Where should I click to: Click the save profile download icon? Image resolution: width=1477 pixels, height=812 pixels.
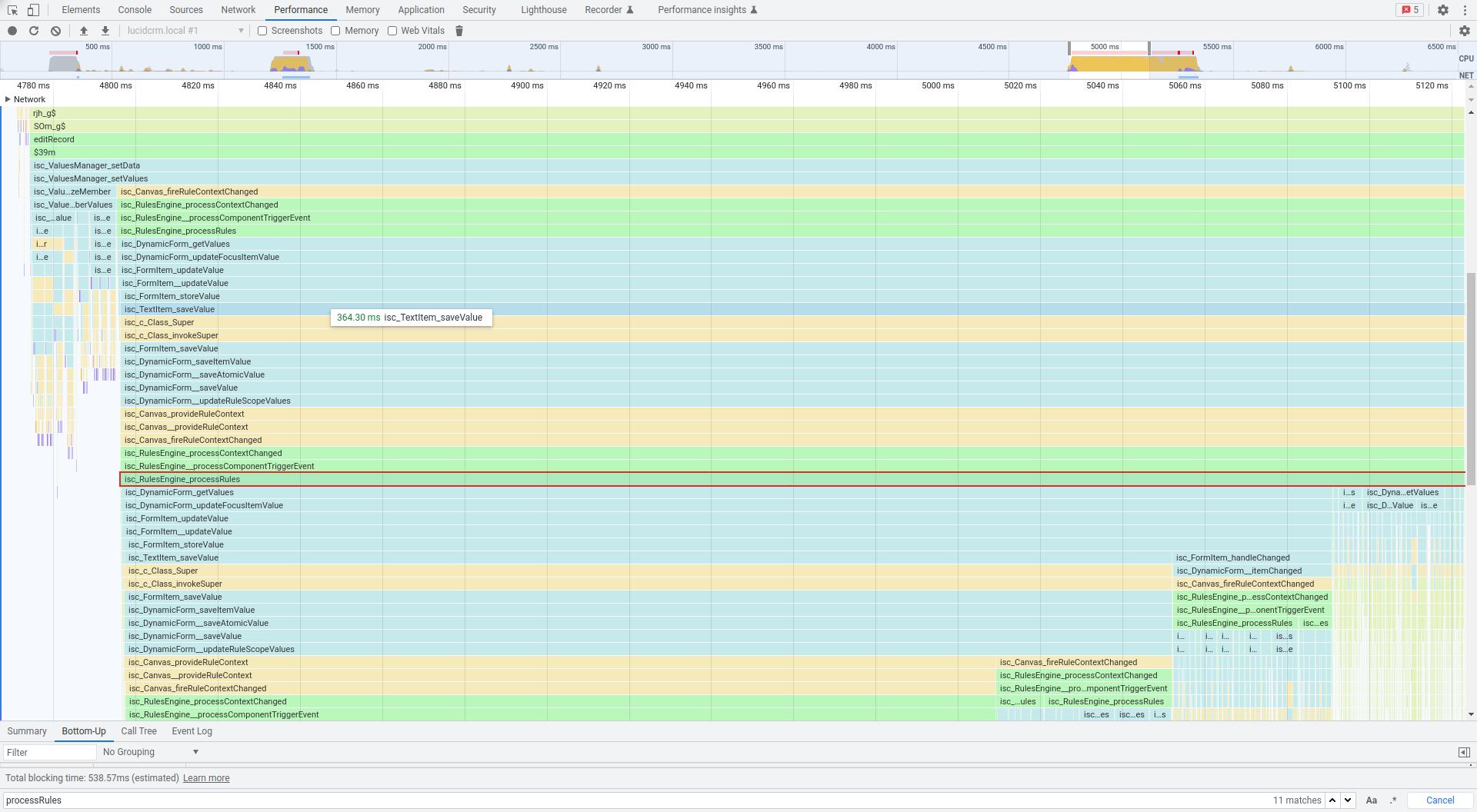(x=105, y=31)
